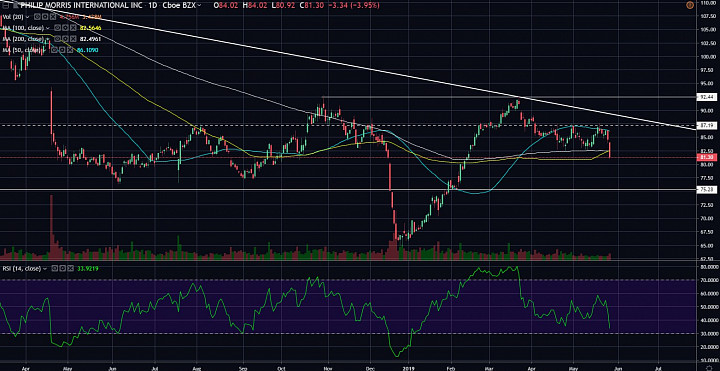Collapse the chart legend toggle box
The height and width of the screenshot is (371, 720).
pyautogui.click(x=6, y=5)
